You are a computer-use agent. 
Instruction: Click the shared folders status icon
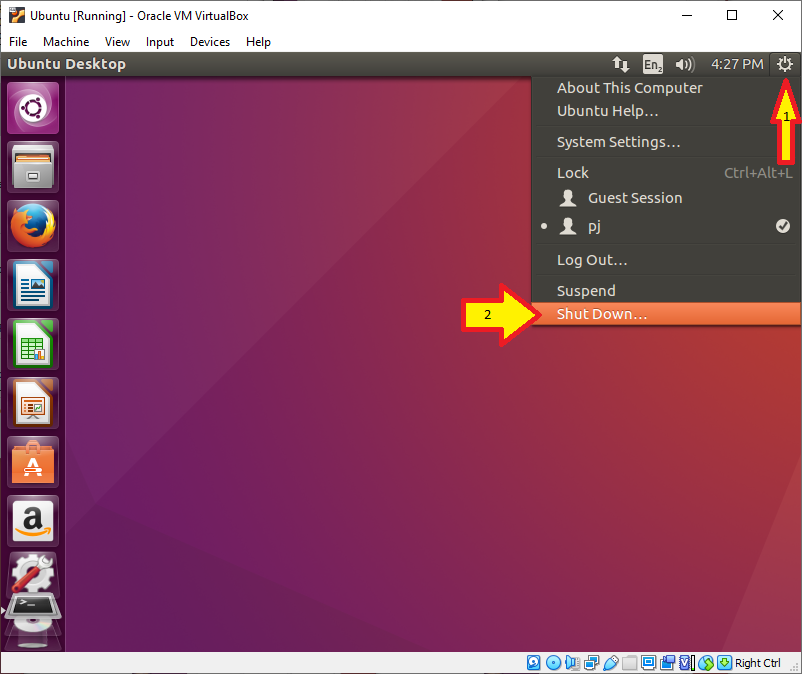click(630, 663)
